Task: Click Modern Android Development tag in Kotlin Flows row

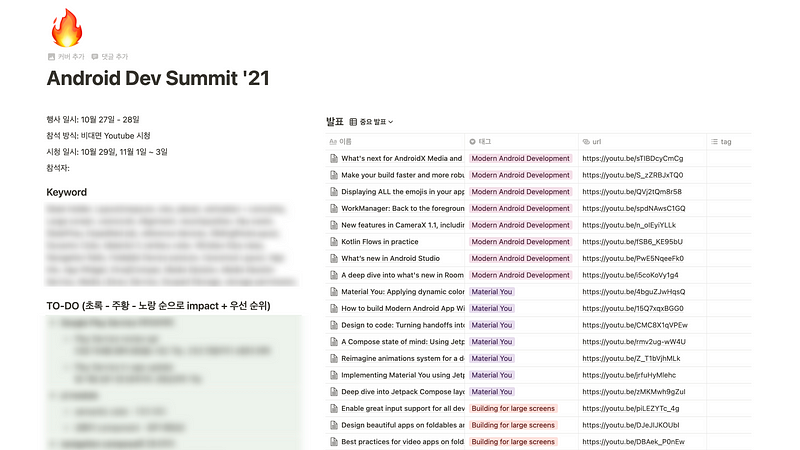Action: (520, 242)
